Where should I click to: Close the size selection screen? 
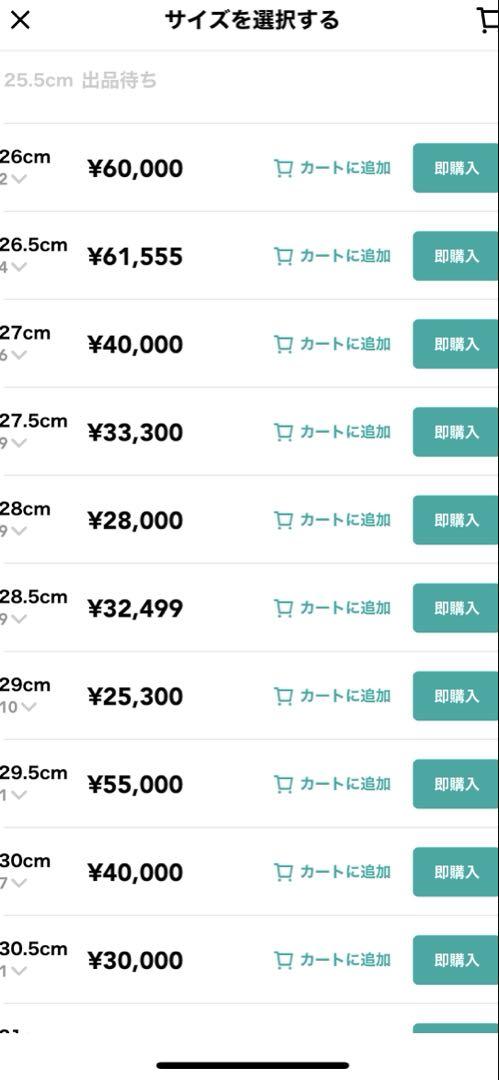click(x=21, y=21)
